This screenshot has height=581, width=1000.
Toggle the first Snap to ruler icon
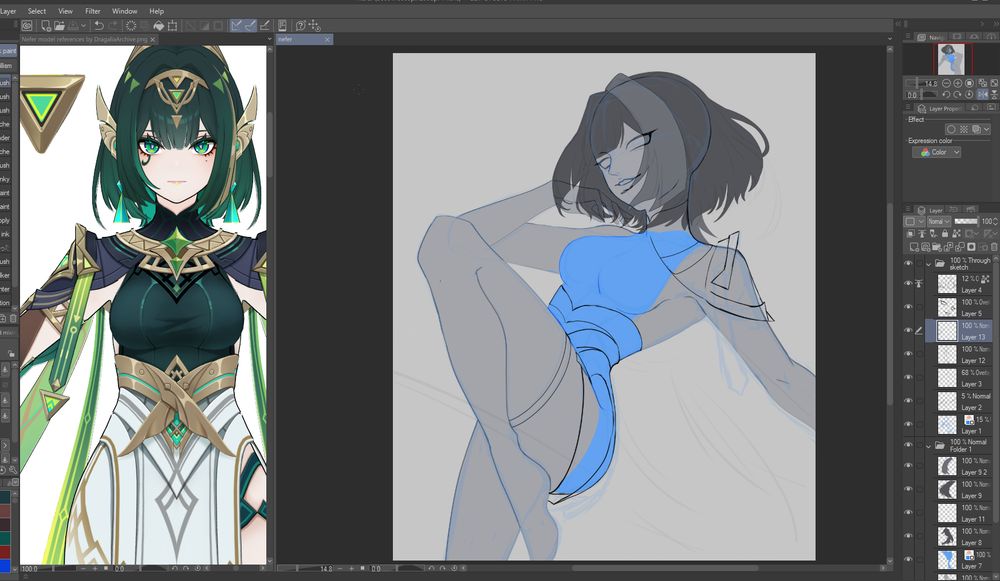(x=237, y=26)
